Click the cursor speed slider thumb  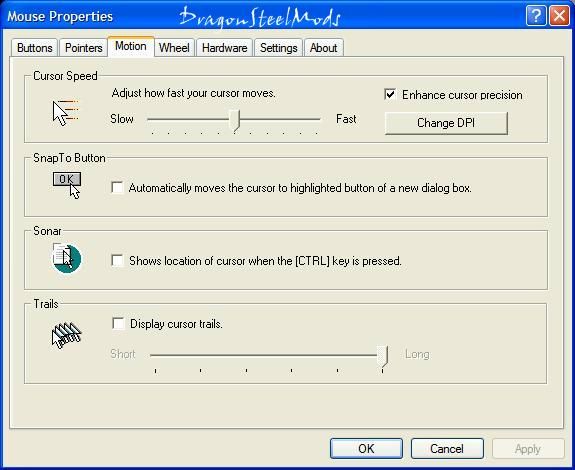pos(234,120)
